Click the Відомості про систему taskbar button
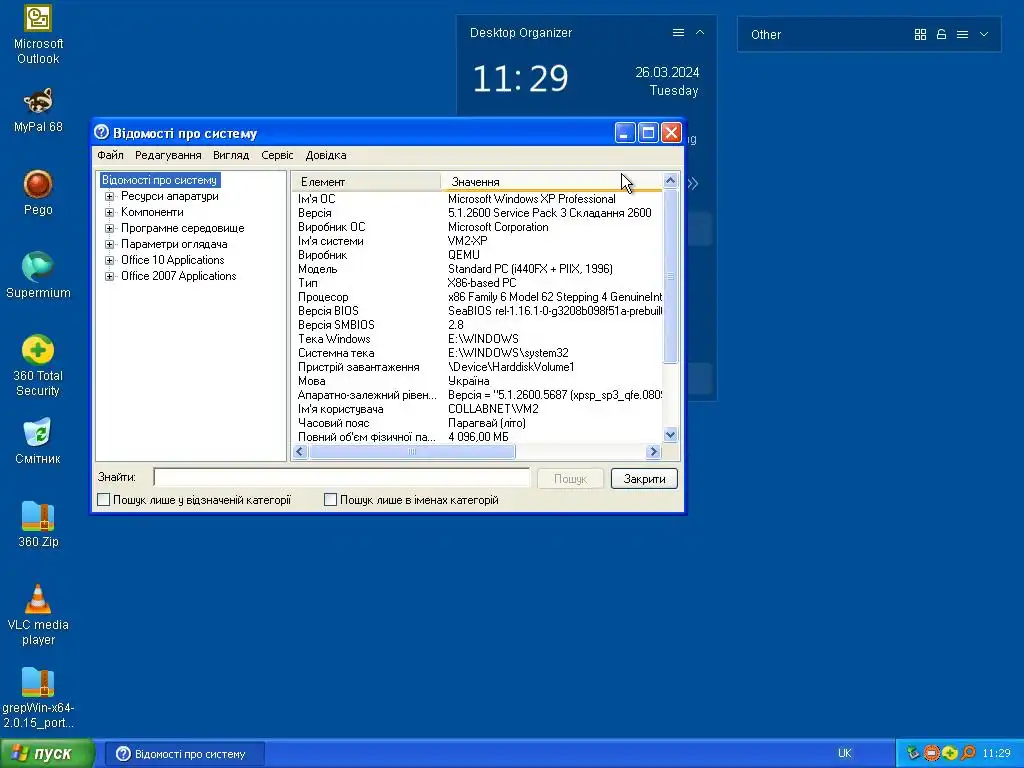The image size is (1024, 768). [x=185, y=754]
